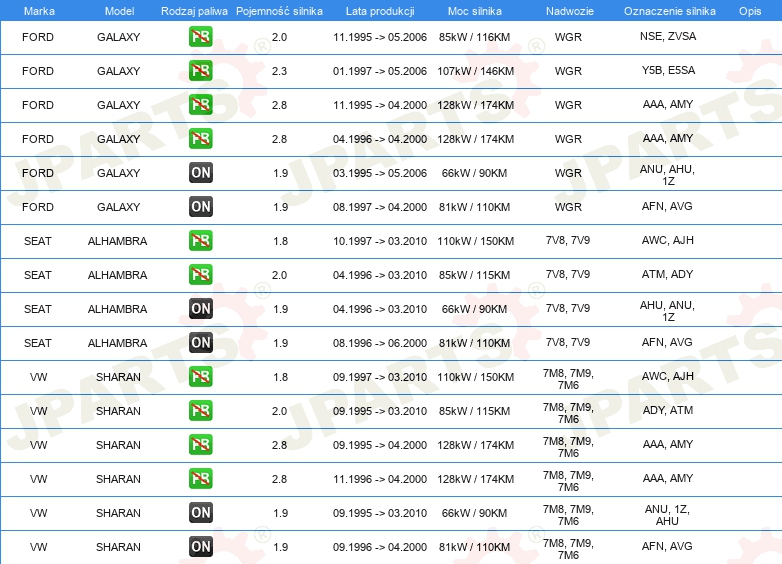Select the Rodzaj paliwa column header

point(194,11)
